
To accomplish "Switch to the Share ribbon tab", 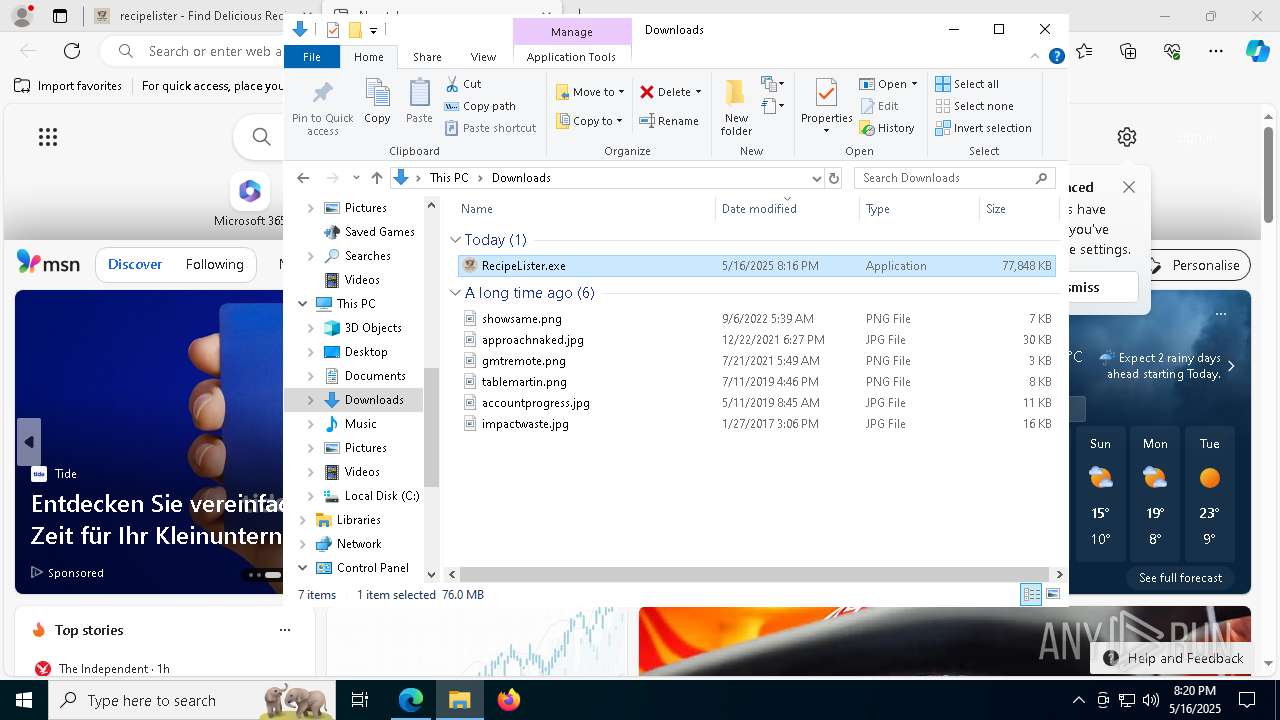I will tap(427, 57).
